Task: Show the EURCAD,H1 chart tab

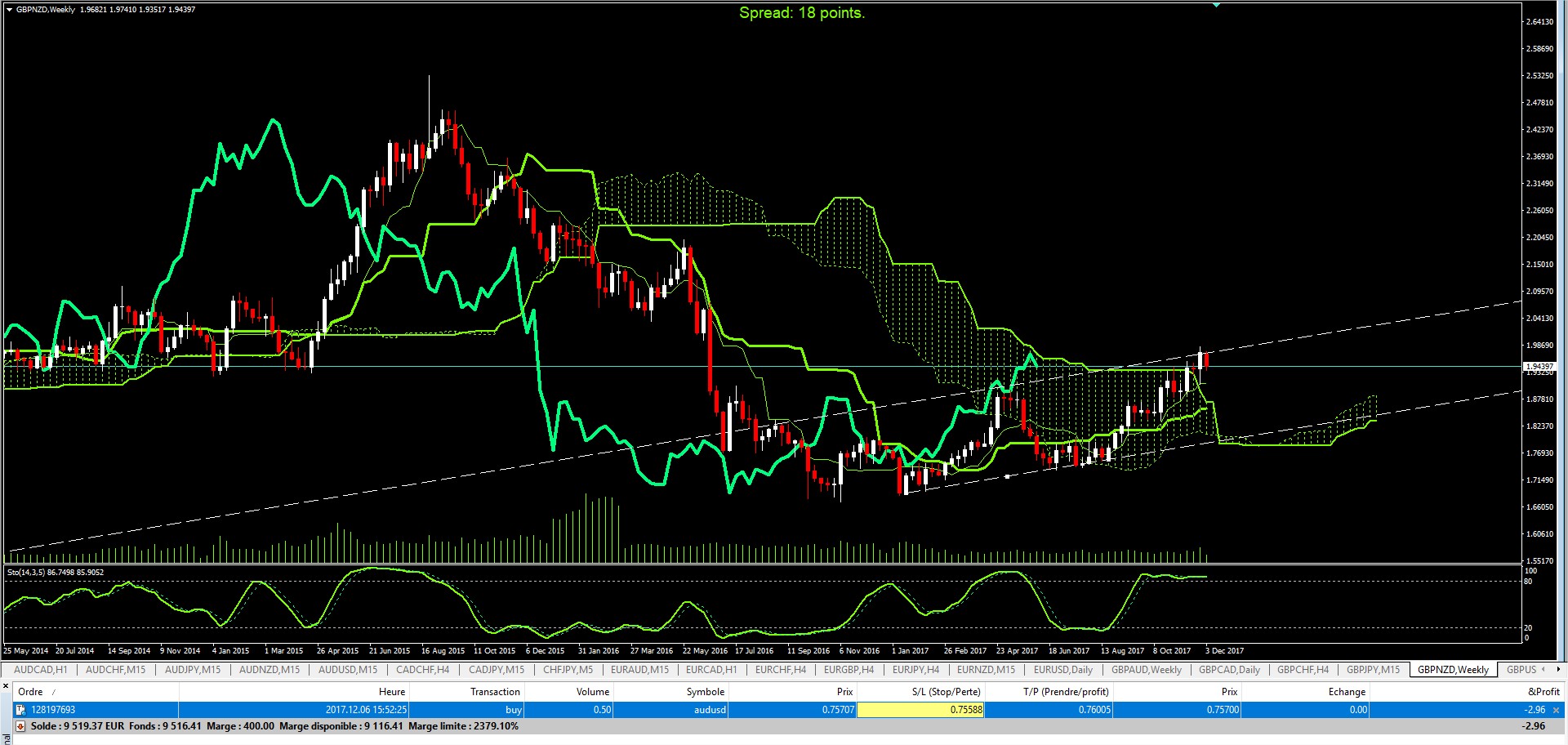Action: tap(711, 670)
